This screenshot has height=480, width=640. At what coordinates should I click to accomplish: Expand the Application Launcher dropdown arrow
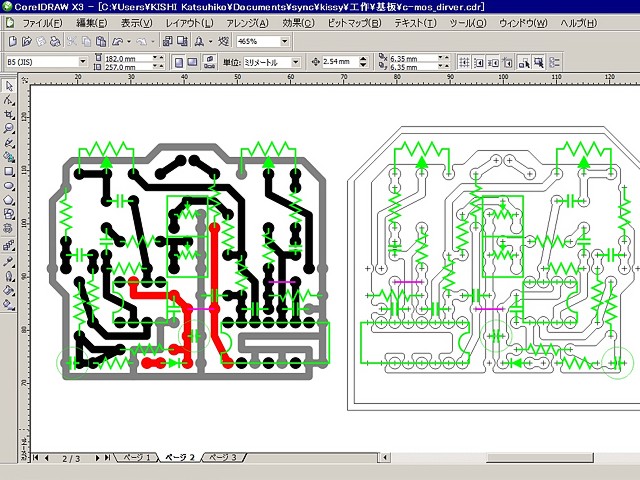coord(211,41)
